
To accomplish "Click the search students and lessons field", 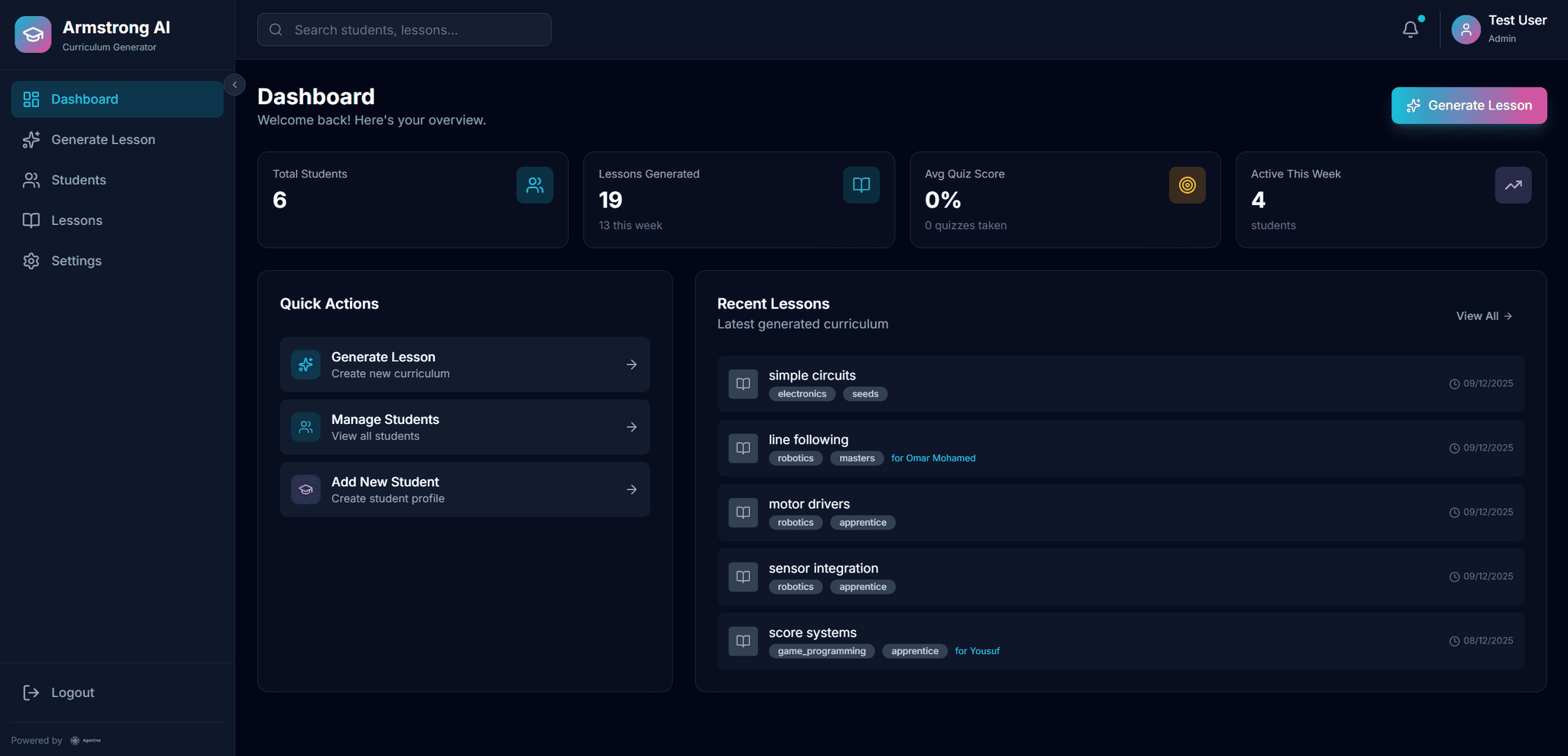I will click(x=404, y=29).
